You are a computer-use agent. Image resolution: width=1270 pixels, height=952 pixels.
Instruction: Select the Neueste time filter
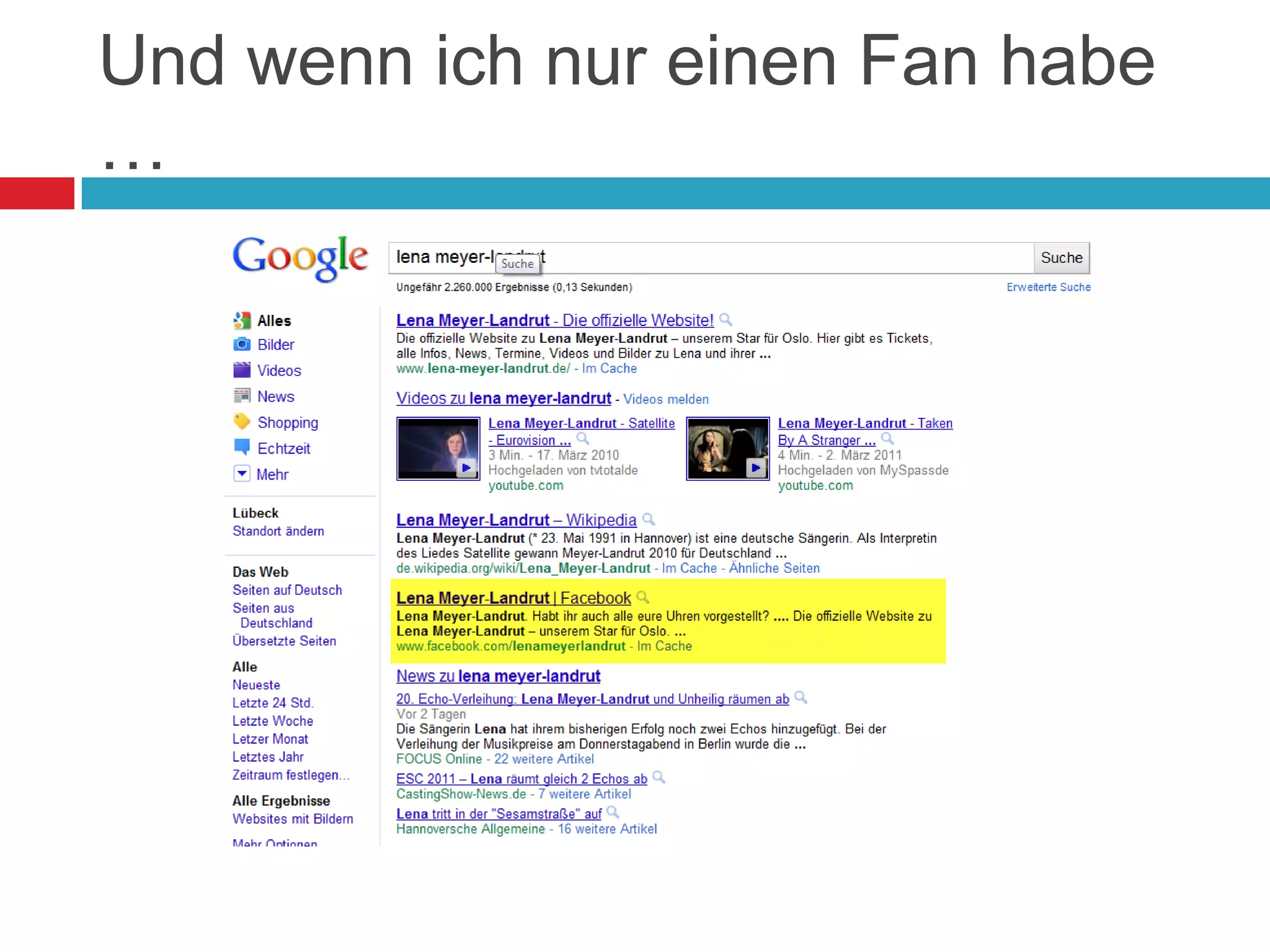(256, 685)
